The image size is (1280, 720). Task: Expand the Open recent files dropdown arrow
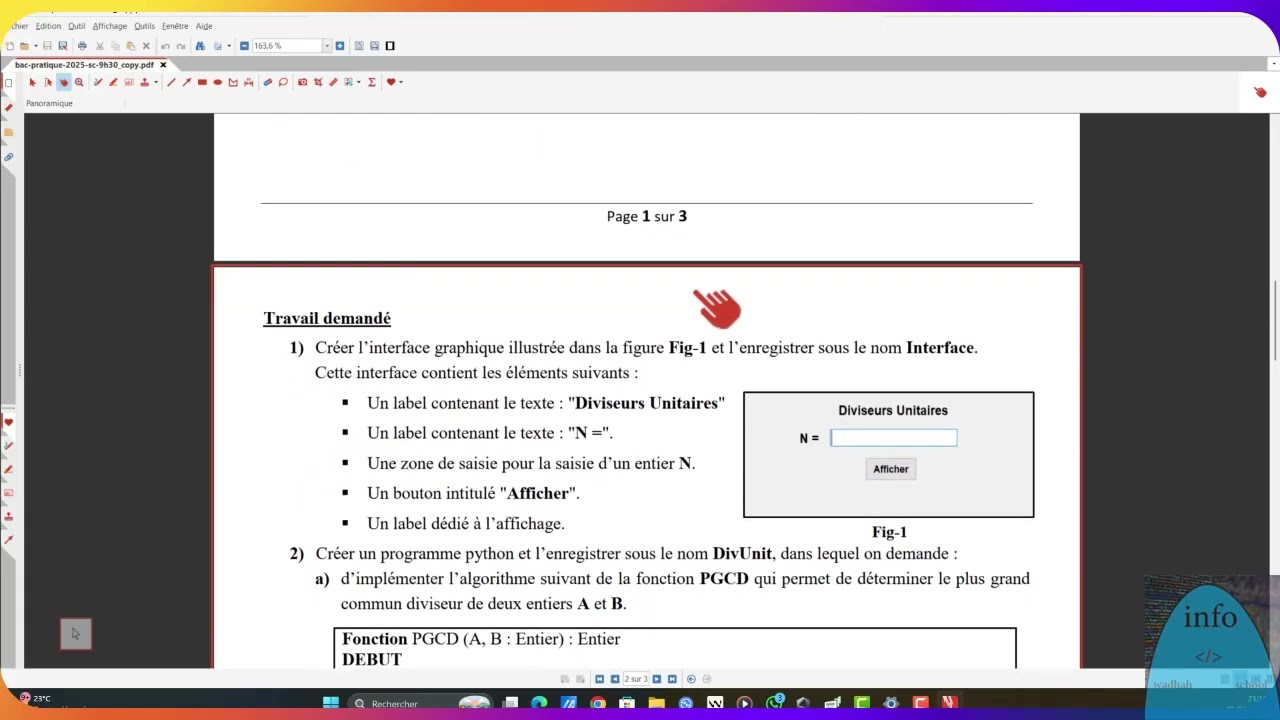(x=36, y=46)
